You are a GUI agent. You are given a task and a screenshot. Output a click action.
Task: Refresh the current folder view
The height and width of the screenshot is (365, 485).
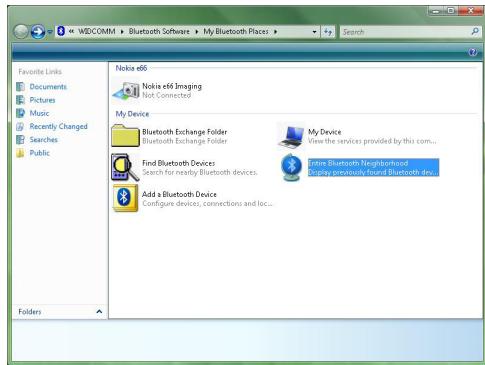pos(328,32)
